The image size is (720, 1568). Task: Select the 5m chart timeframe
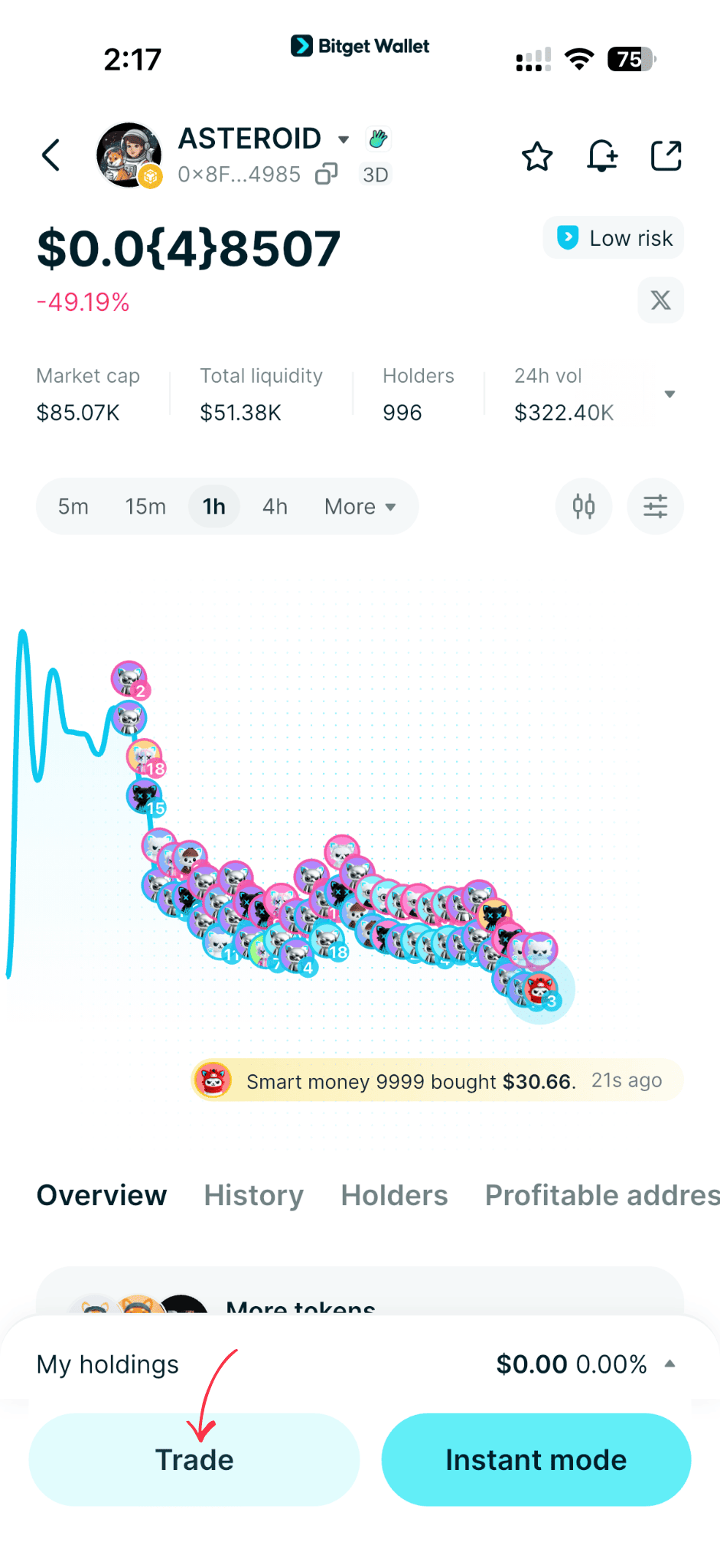[x=73, y=506]
